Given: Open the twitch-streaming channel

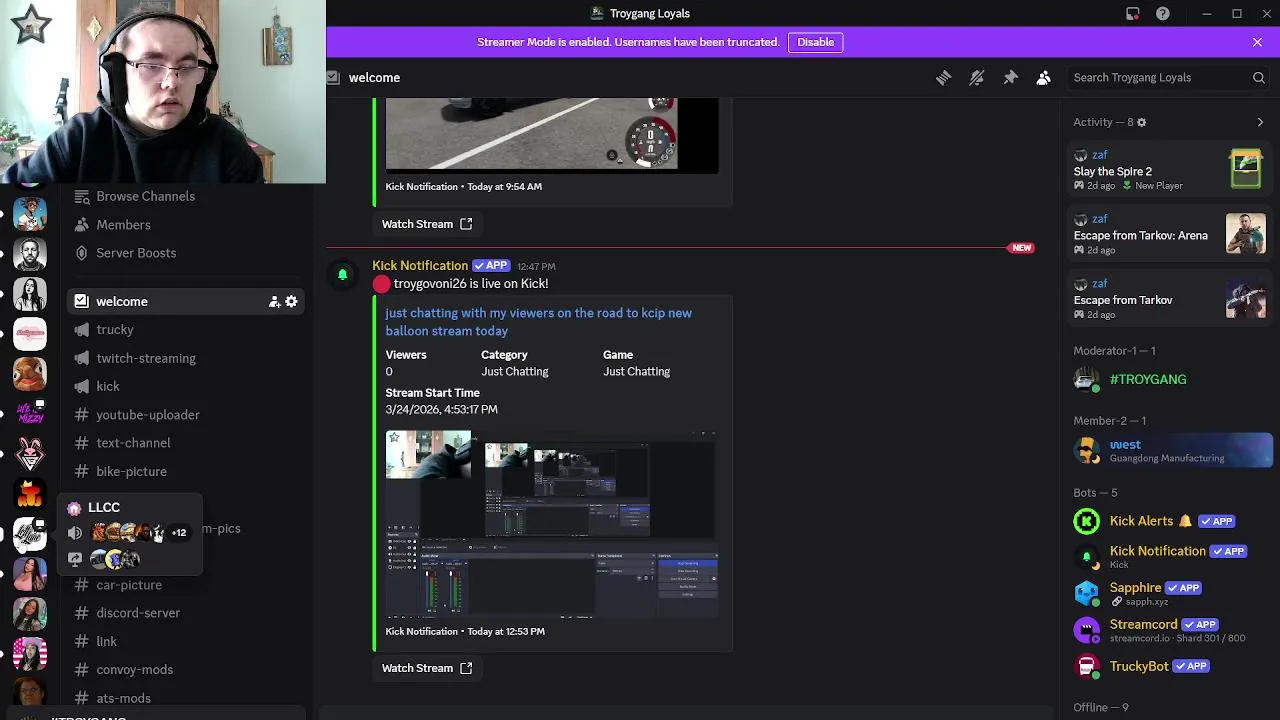Looking at the screenshot, I should [x=185, y=358].
